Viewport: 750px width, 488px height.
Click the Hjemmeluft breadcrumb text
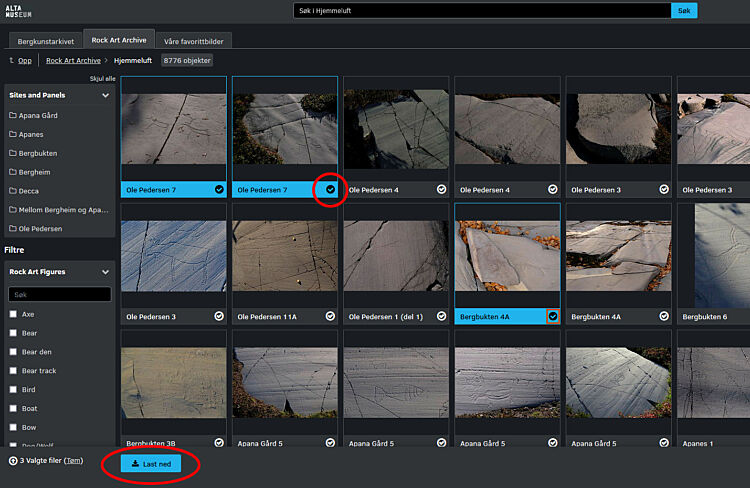click(133, 60)
